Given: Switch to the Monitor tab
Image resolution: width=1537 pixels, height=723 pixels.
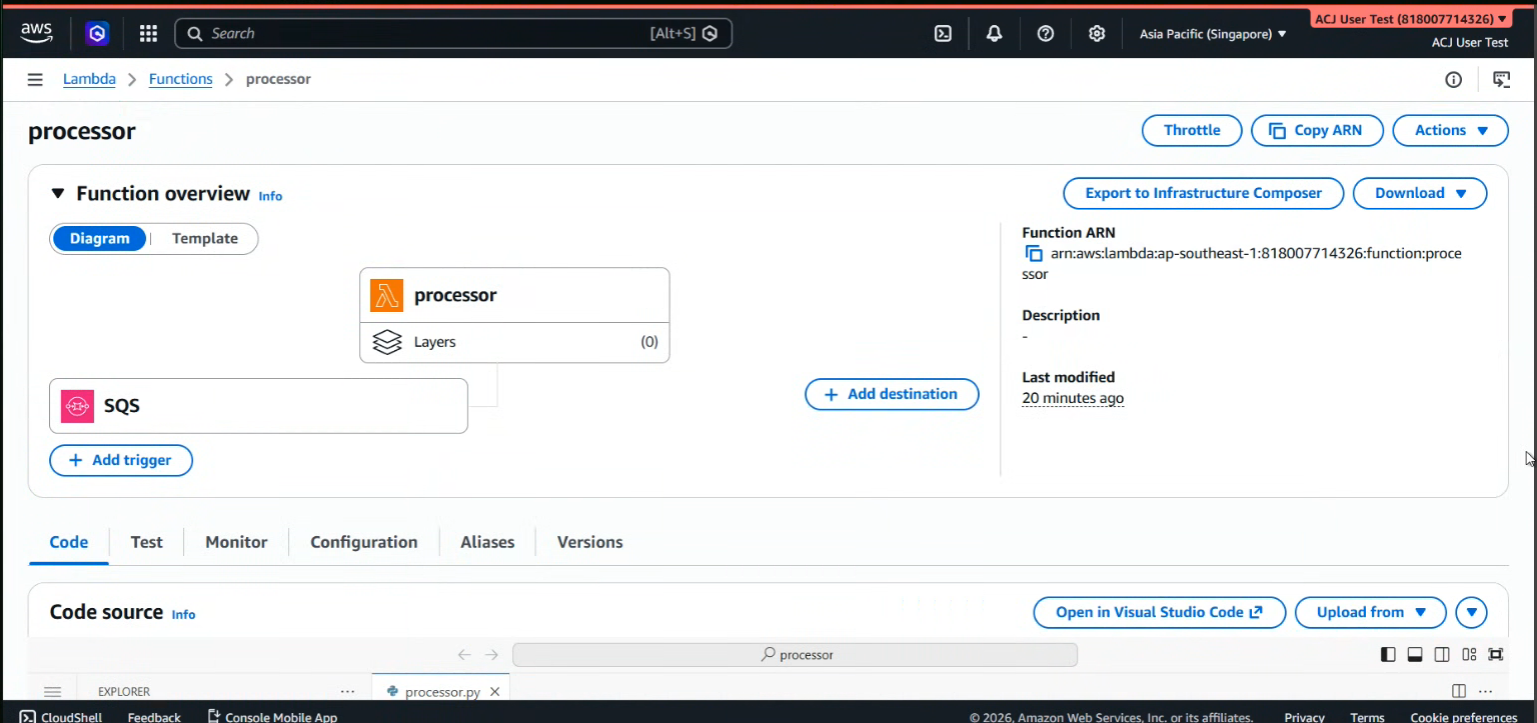Looking at the screenshot, I should tap(236, 543).
